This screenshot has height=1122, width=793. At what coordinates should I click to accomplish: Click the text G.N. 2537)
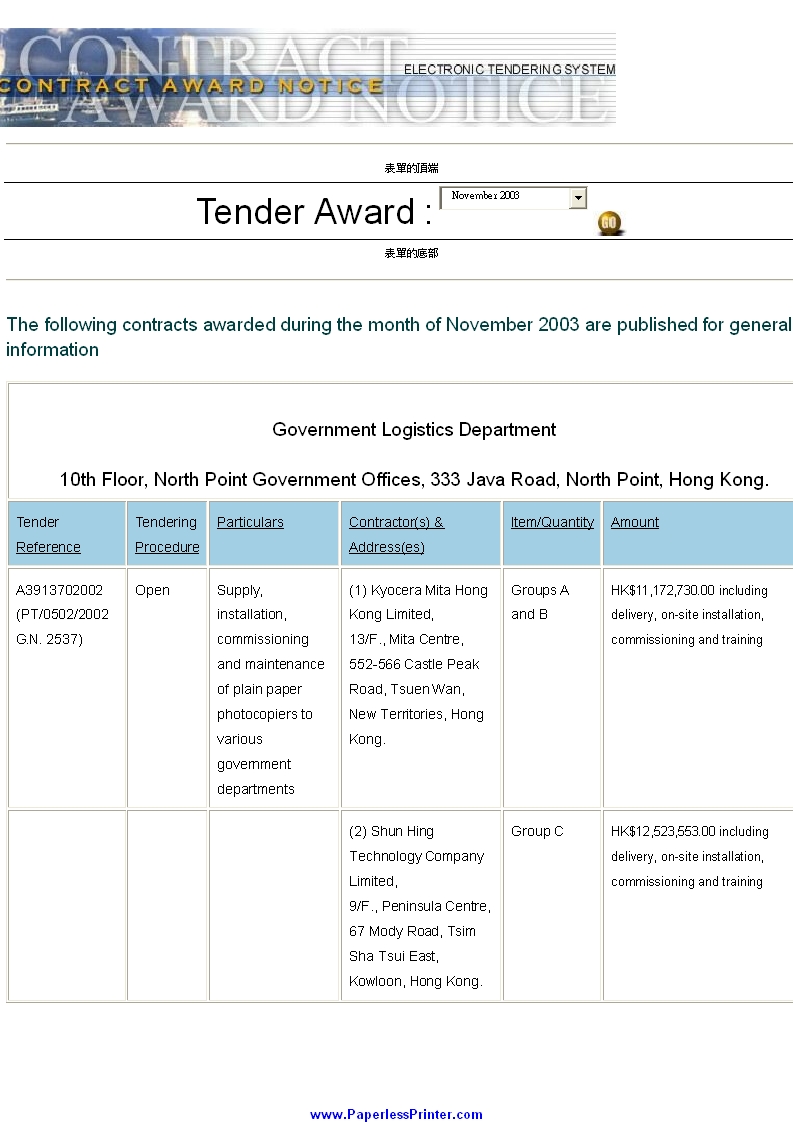(49, 639)
